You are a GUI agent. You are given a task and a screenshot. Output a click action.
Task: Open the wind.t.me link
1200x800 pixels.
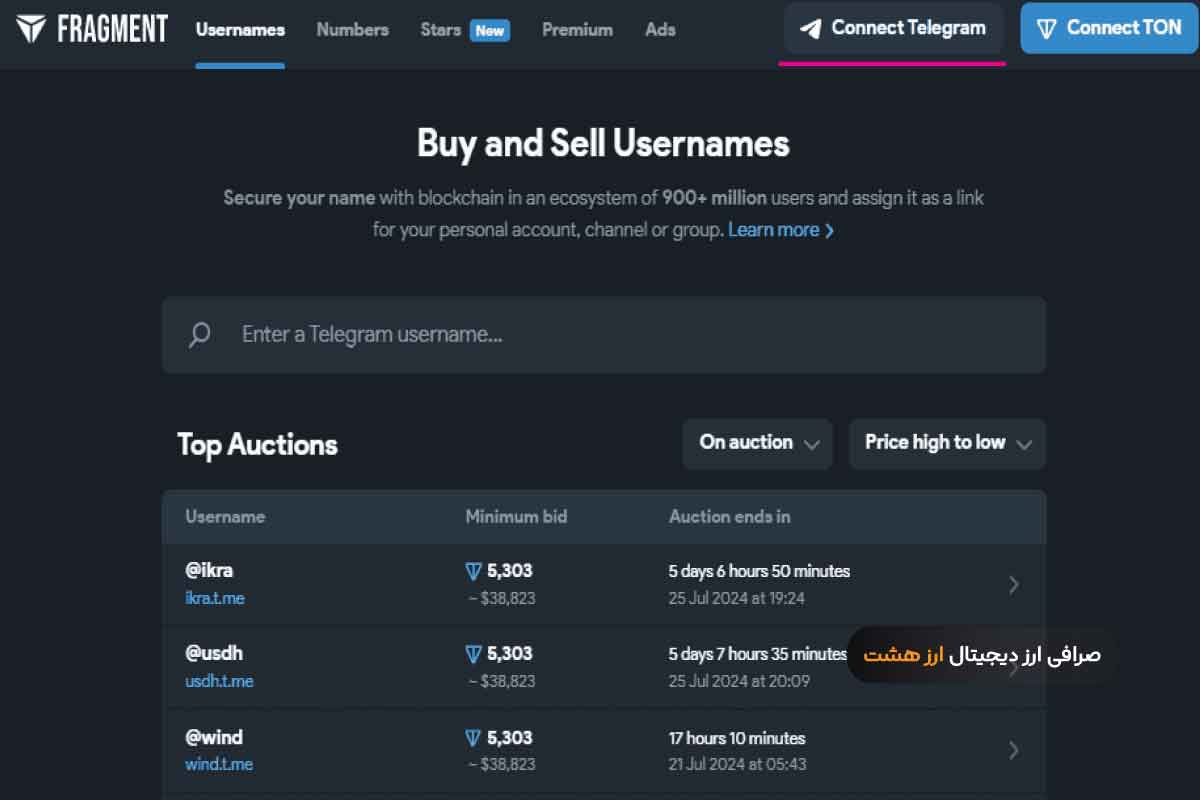tap(219, 764)
